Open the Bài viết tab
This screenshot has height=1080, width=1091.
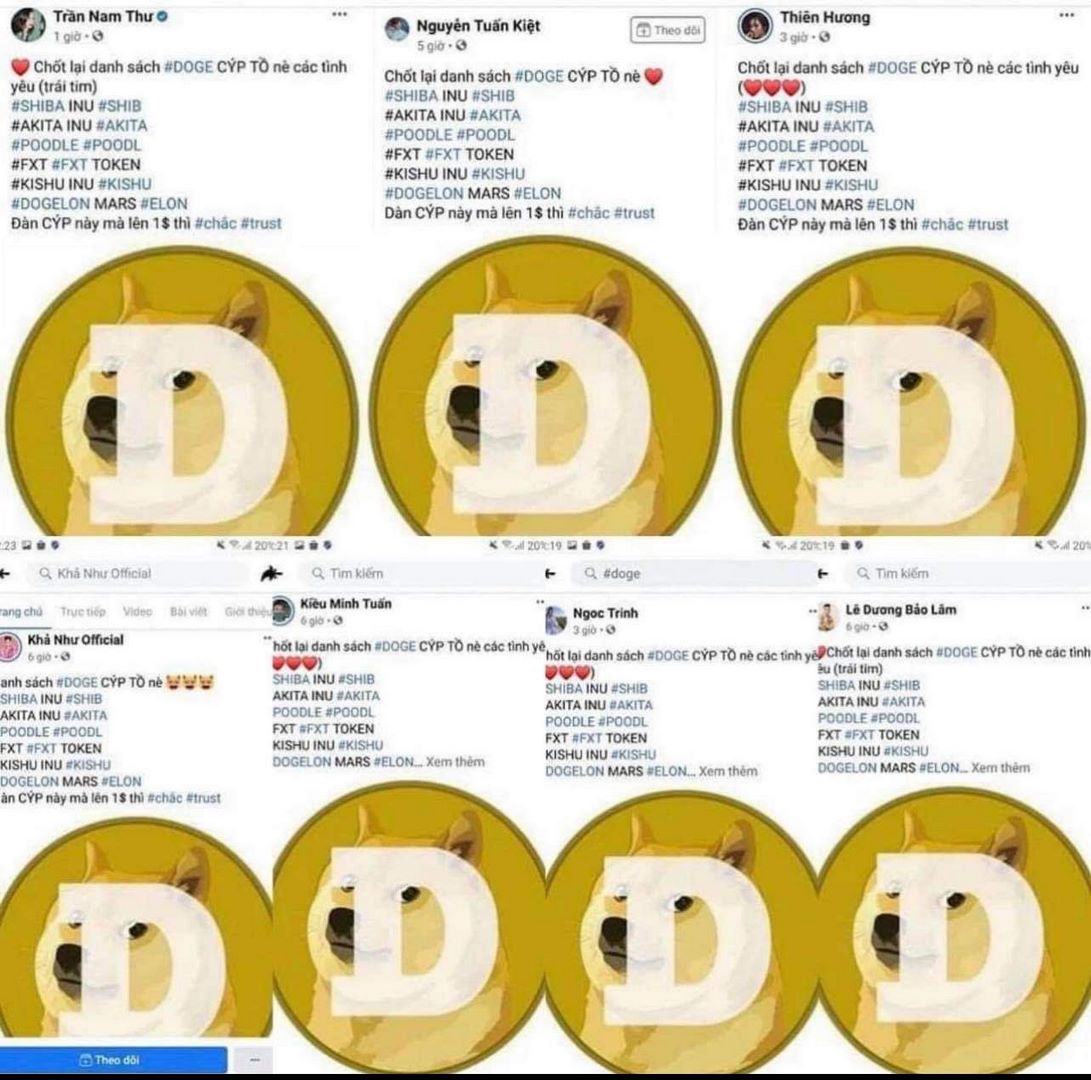[188, 612]
